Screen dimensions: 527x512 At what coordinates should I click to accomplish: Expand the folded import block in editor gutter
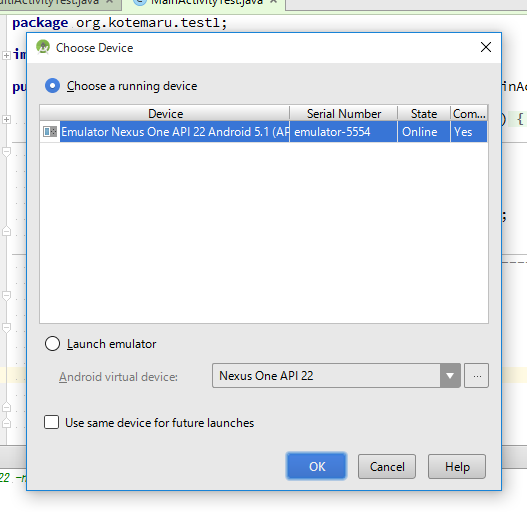[x=6, y=55]
